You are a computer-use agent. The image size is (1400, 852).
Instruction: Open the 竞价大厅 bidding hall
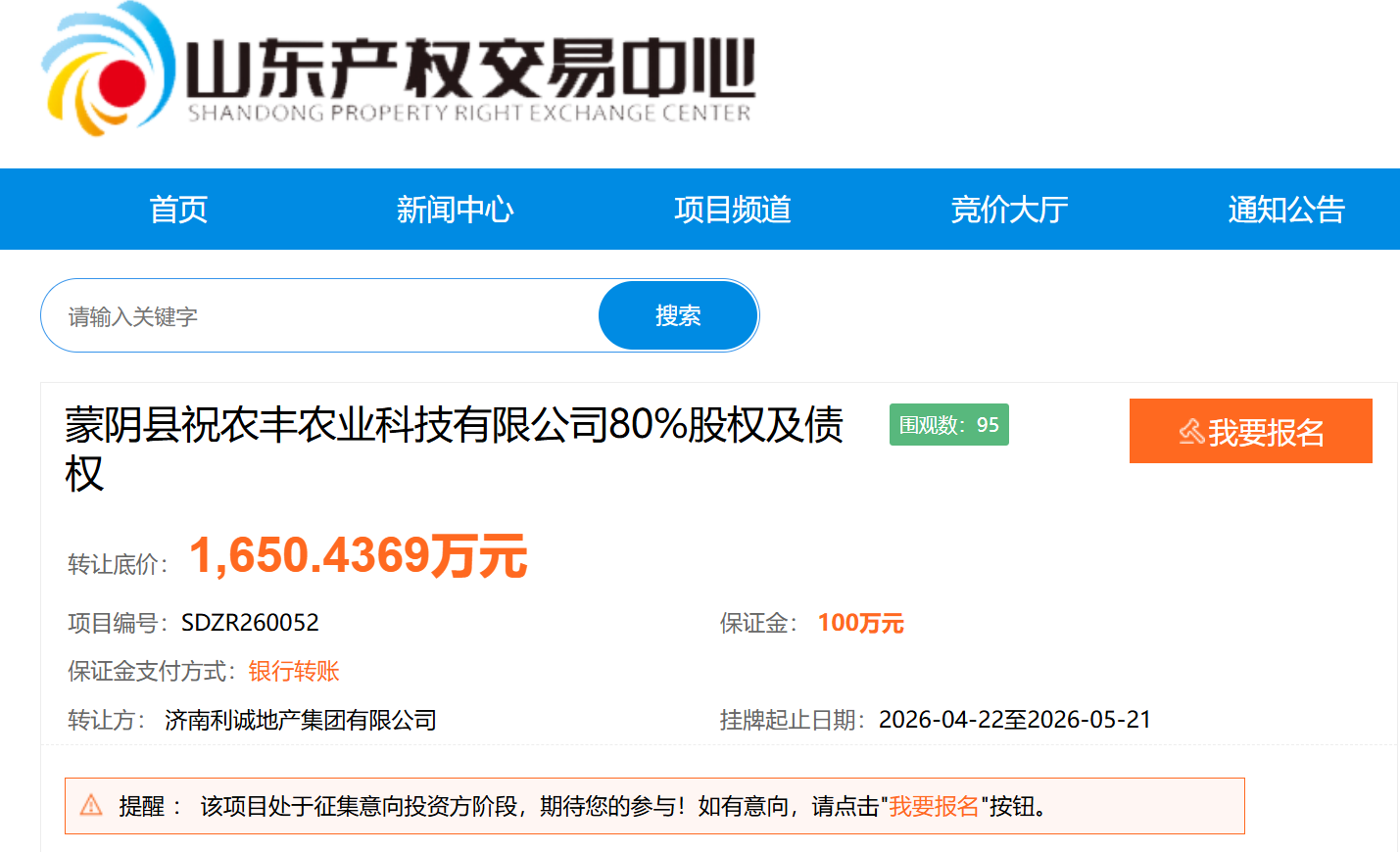point(1009,210)
